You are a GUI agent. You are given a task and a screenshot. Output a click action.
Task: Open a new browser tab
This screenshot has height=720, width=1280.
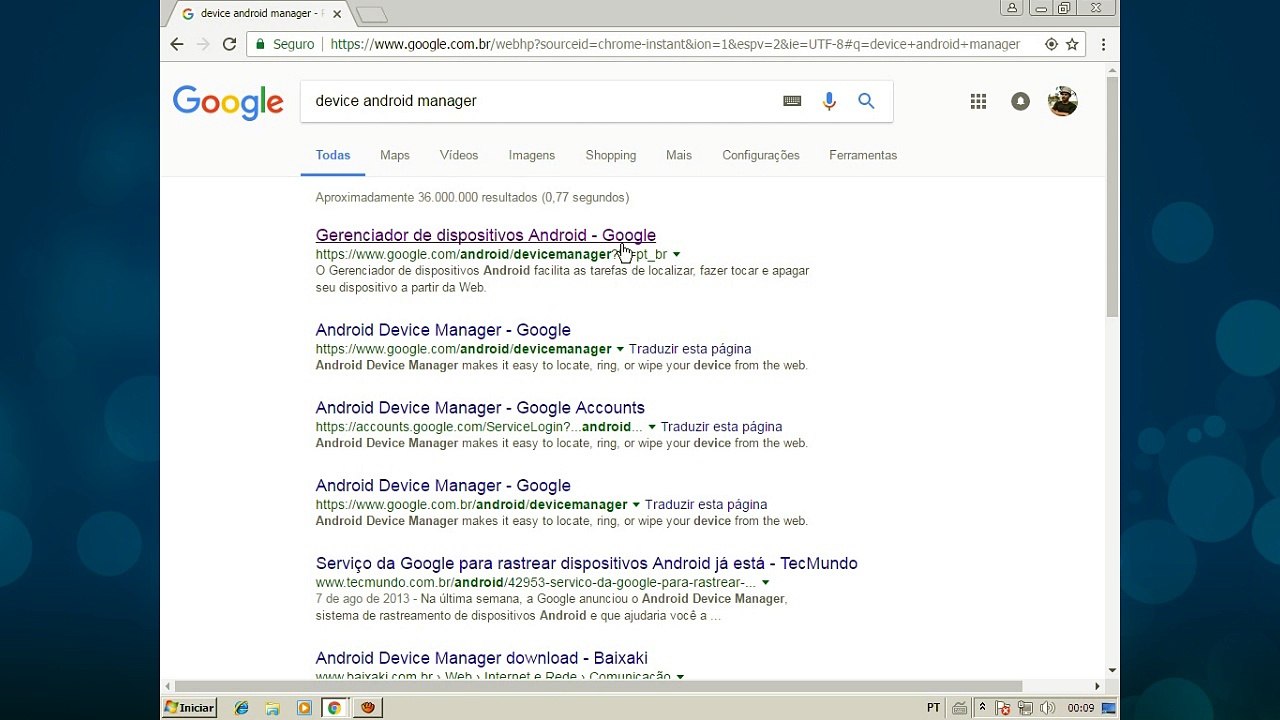371,14
